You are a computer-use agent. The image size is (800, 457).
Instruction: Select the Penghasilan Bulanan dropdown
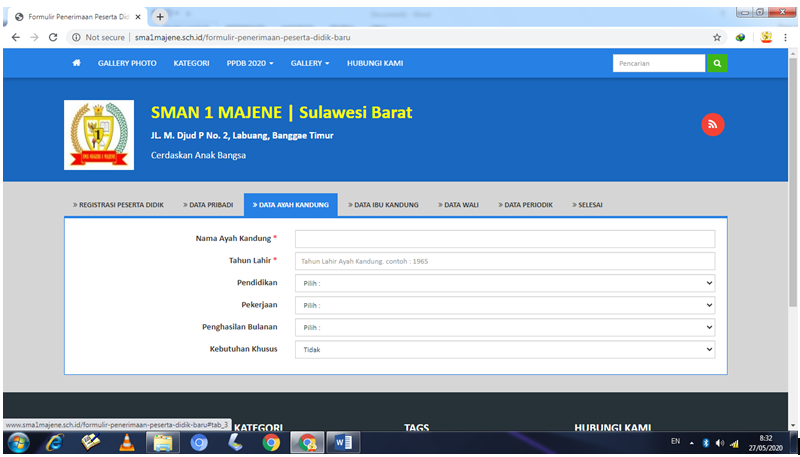[x=505, y=327]
